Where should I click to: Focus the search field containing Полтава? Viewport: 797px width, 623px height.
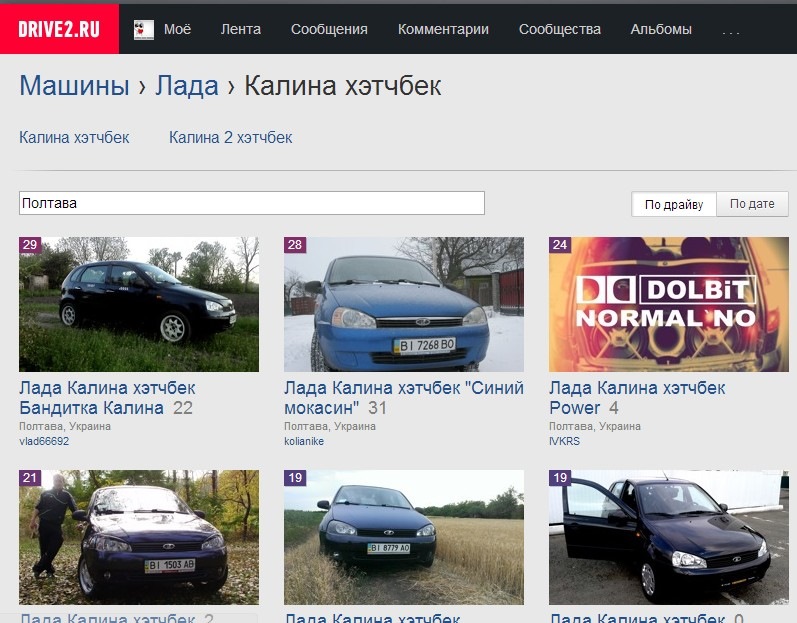(x=252, y=203)
